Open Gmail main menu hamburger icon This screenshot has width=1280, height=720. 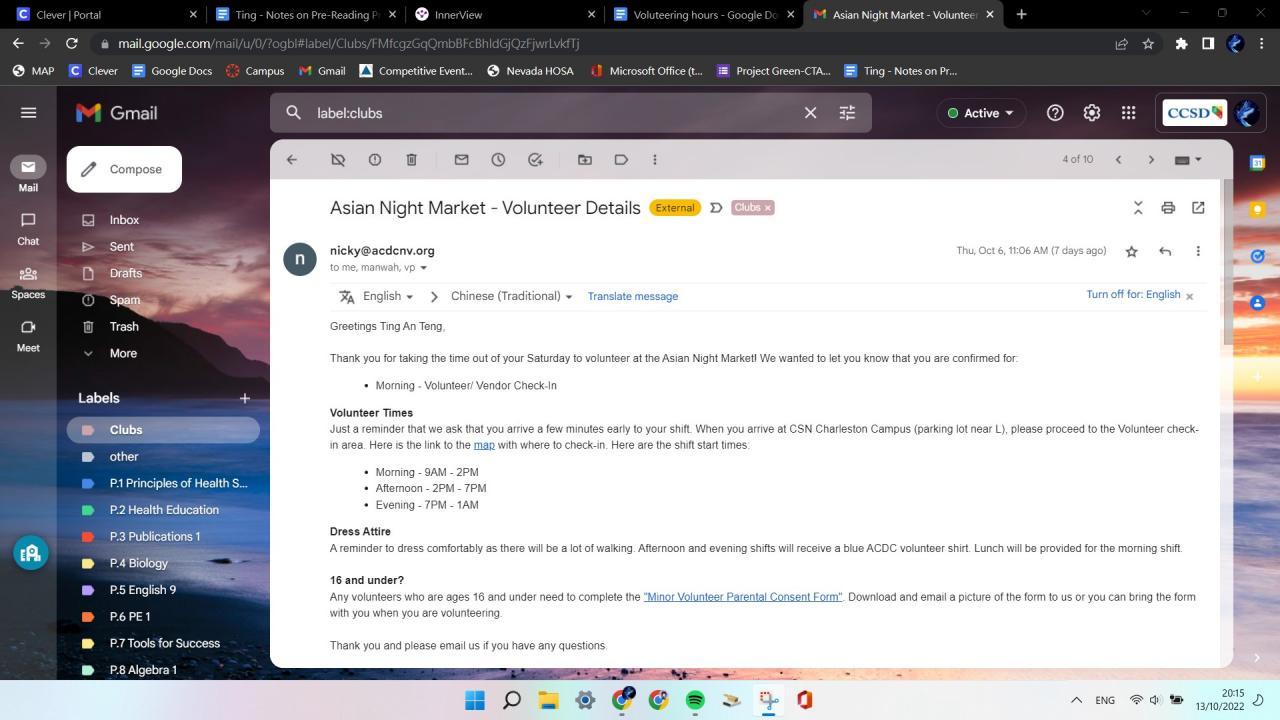(28, 113)
